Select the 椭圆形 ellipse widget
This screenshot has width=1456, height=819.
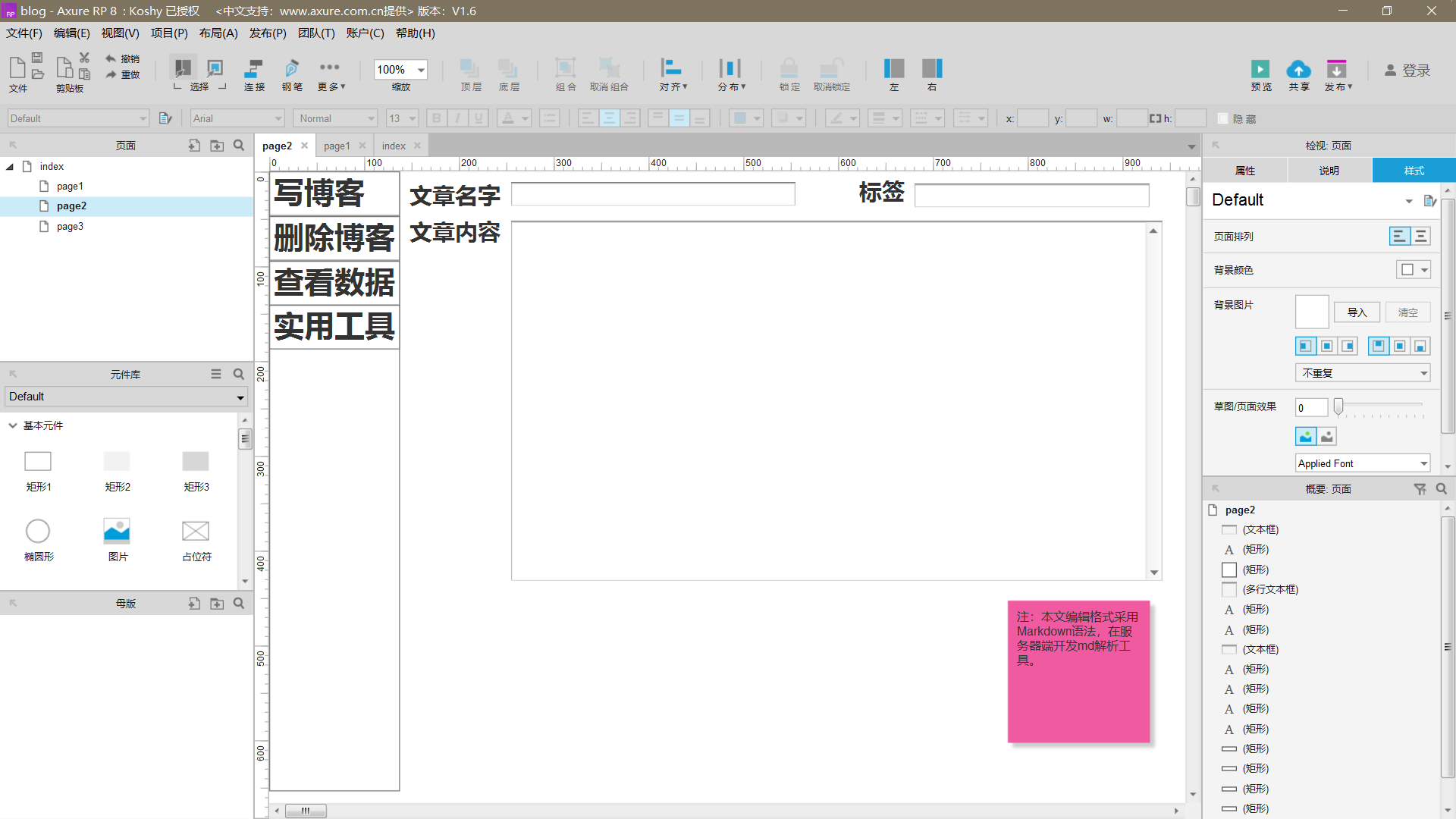tap(38, 531)
